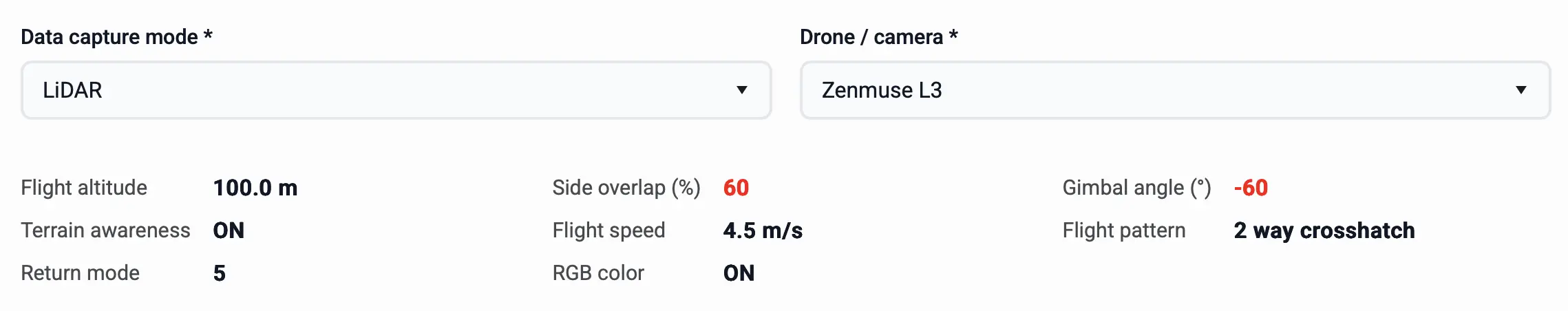The height and width of the screenshot is (311, 1568).
Task: Select the 100.0 m flight altitude value
Action: (x=255, y=188)
